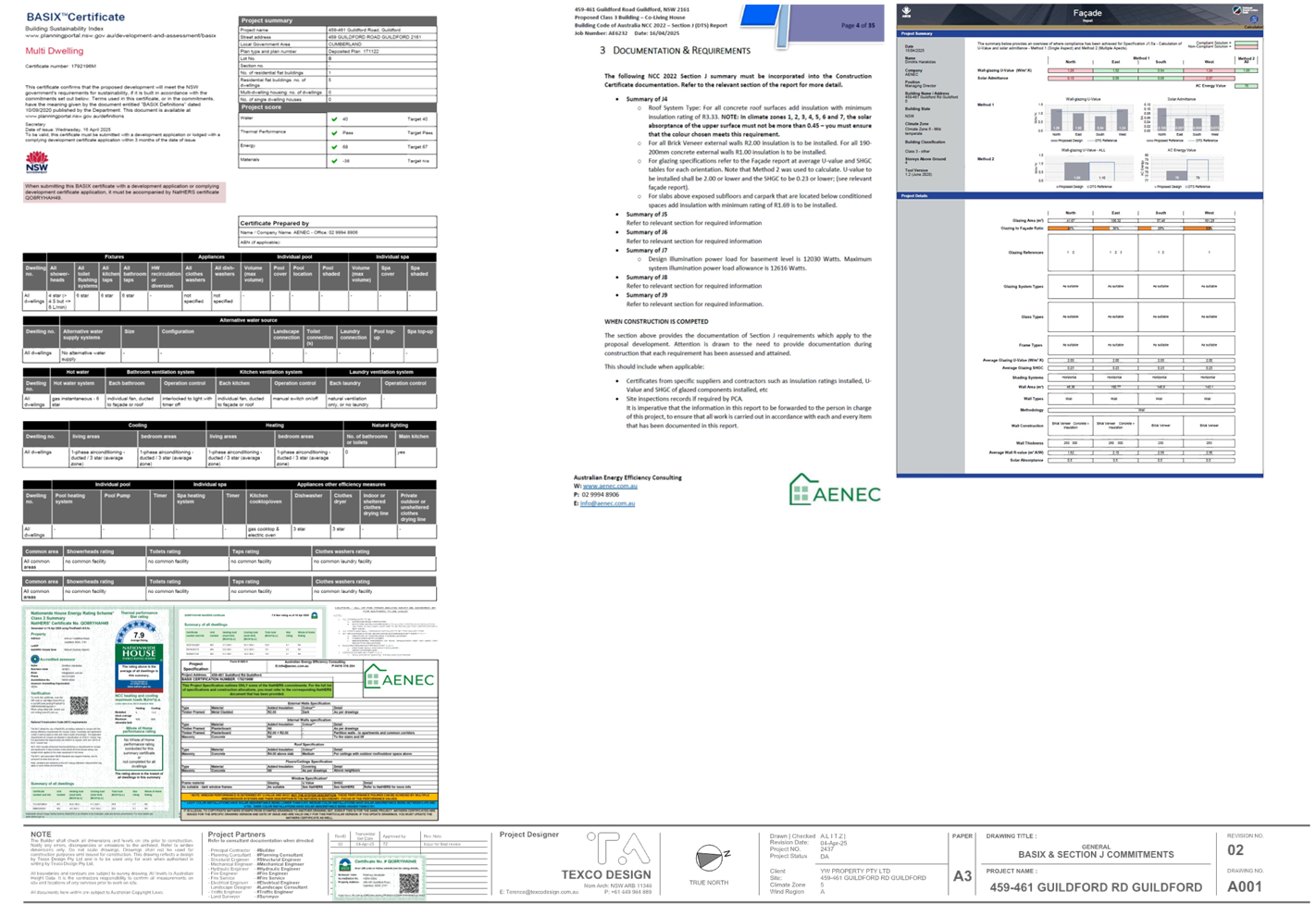Click the info@aenec.com.au email link
This screenshot has width=1316, height=916.
coord(608,503)
